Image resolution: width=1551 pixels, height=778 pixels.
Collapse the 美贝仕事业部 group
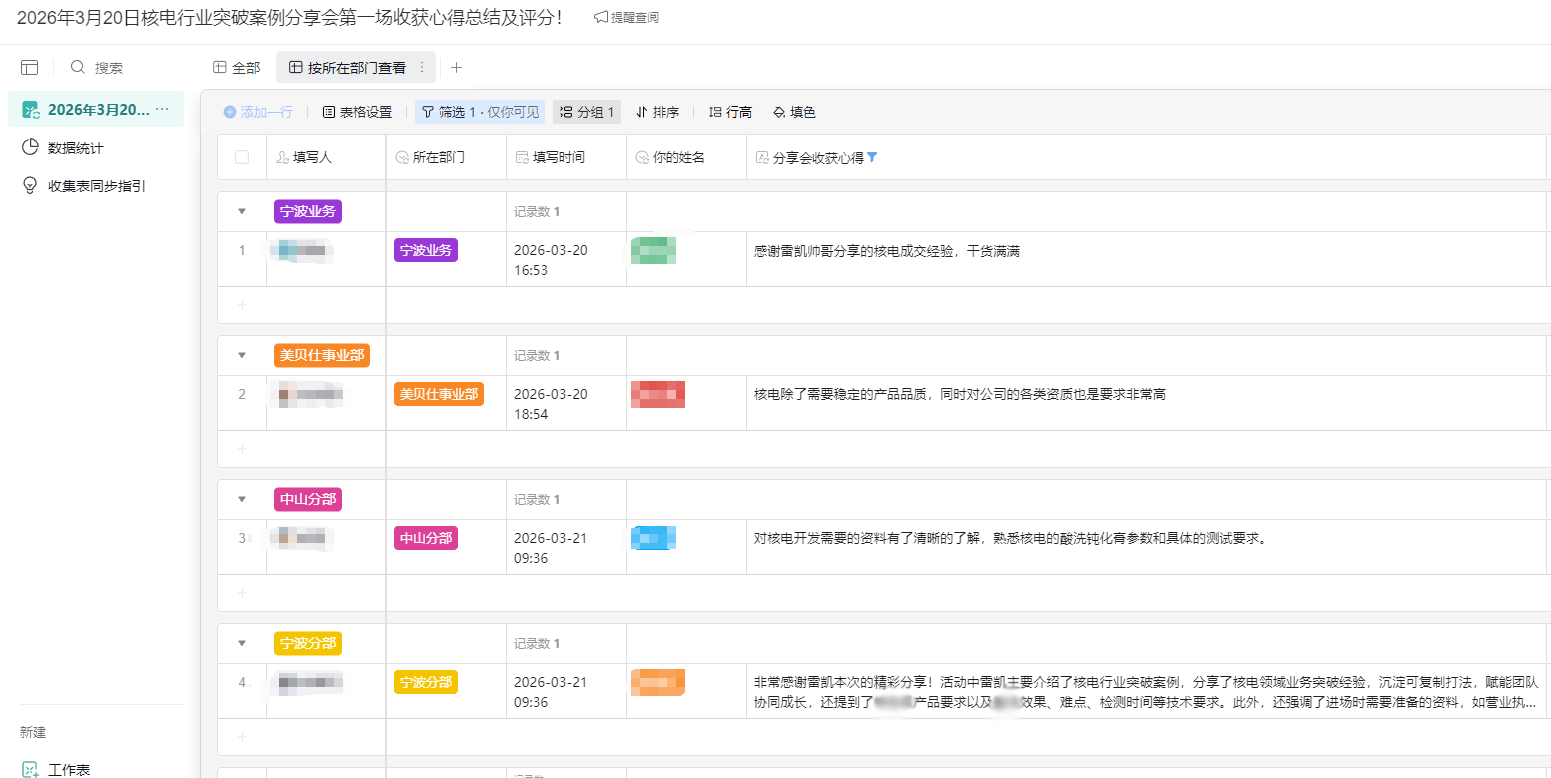(x=241, y=355)
